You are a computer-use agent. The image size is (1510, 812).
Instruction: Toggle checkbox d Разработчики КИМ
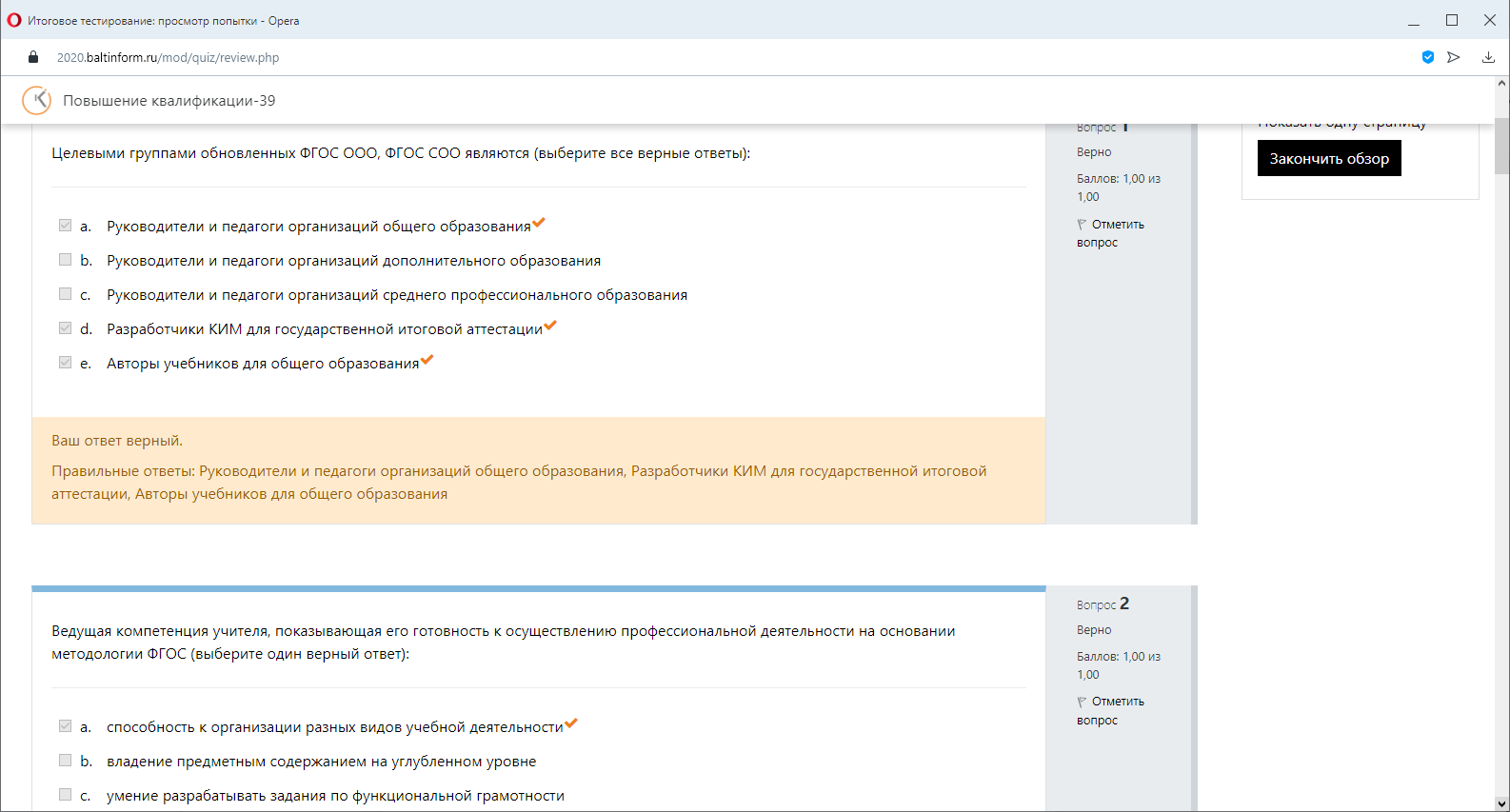point(65,328)
